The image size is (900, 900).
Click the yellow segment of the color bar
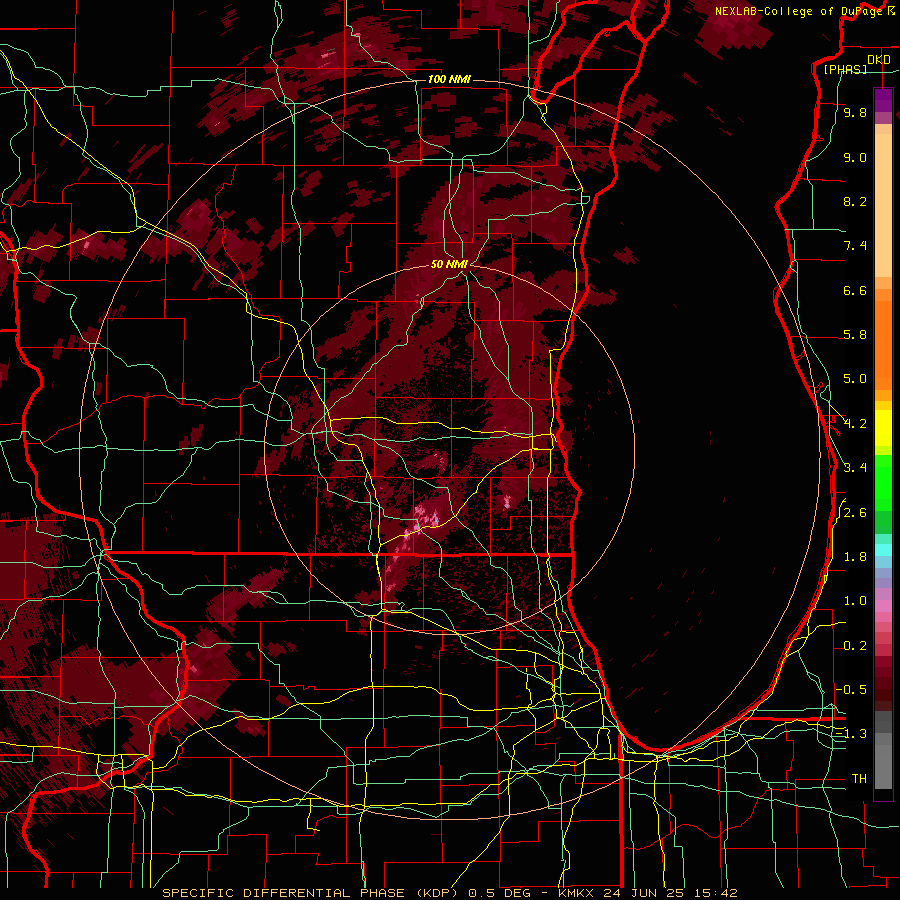click(x=883, y=428)
